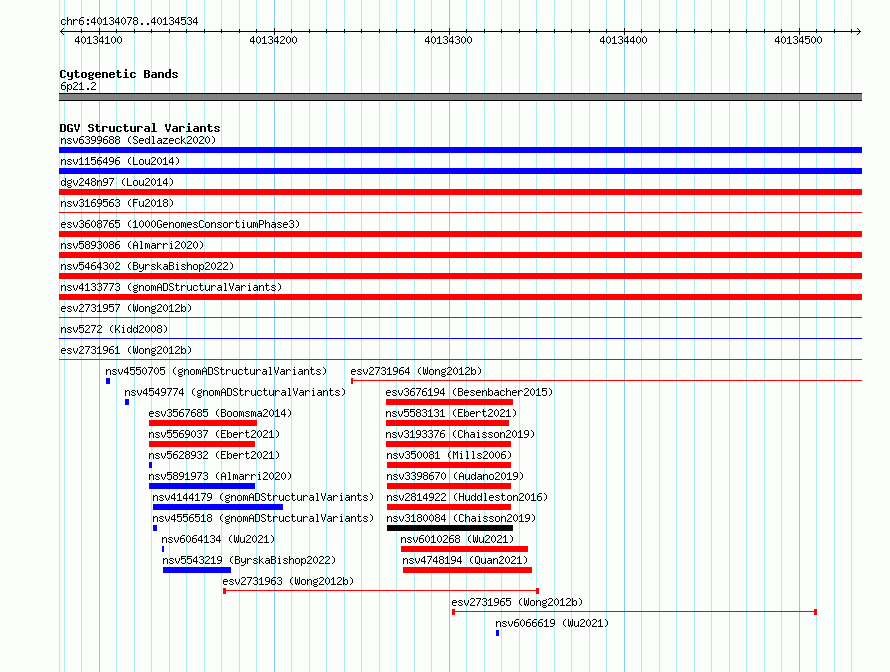Image resolution: width=890 pixels, height=672 pixels.
Task: Open the nsv3169563 (Fu2018) variant
Action: (117, 203)
